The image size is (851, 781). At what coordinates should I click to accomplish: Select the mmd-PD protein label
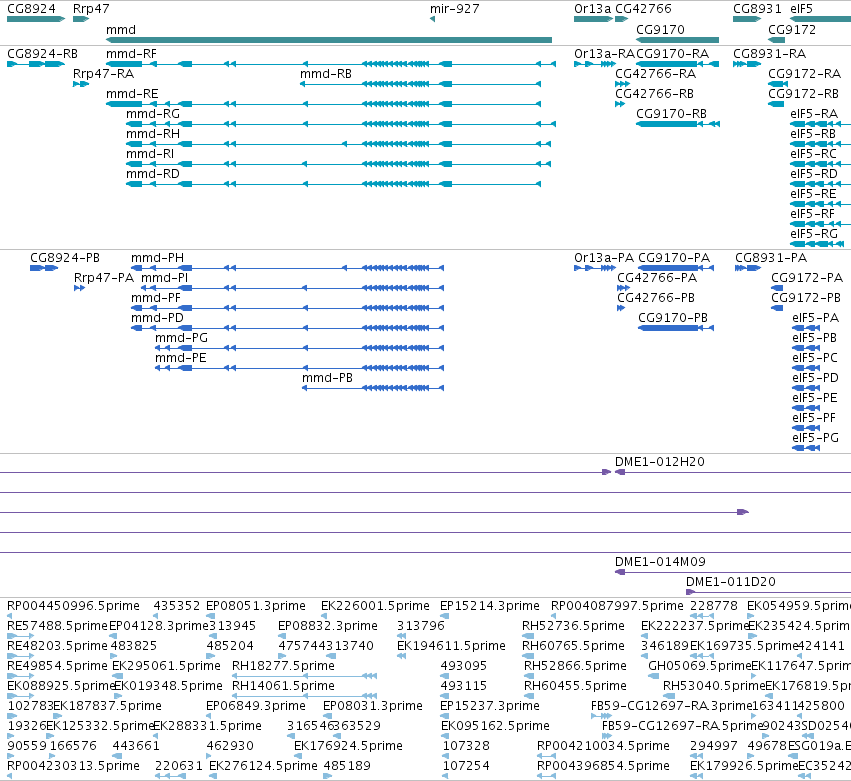[157, 318]
